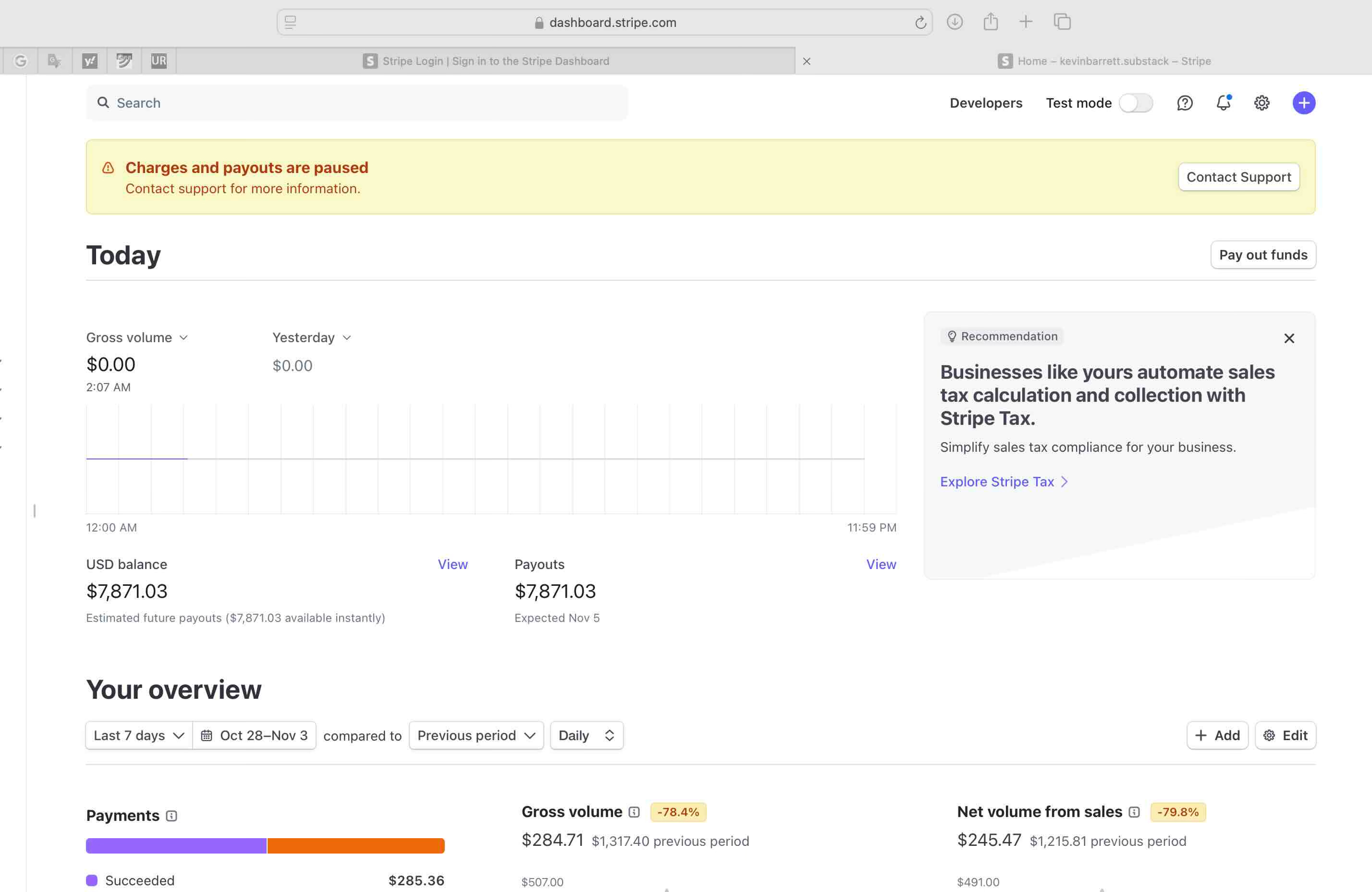Click the purple Succeeded payments bar
Viewport: 1372px width, 892px height.
tap(176, 846)
